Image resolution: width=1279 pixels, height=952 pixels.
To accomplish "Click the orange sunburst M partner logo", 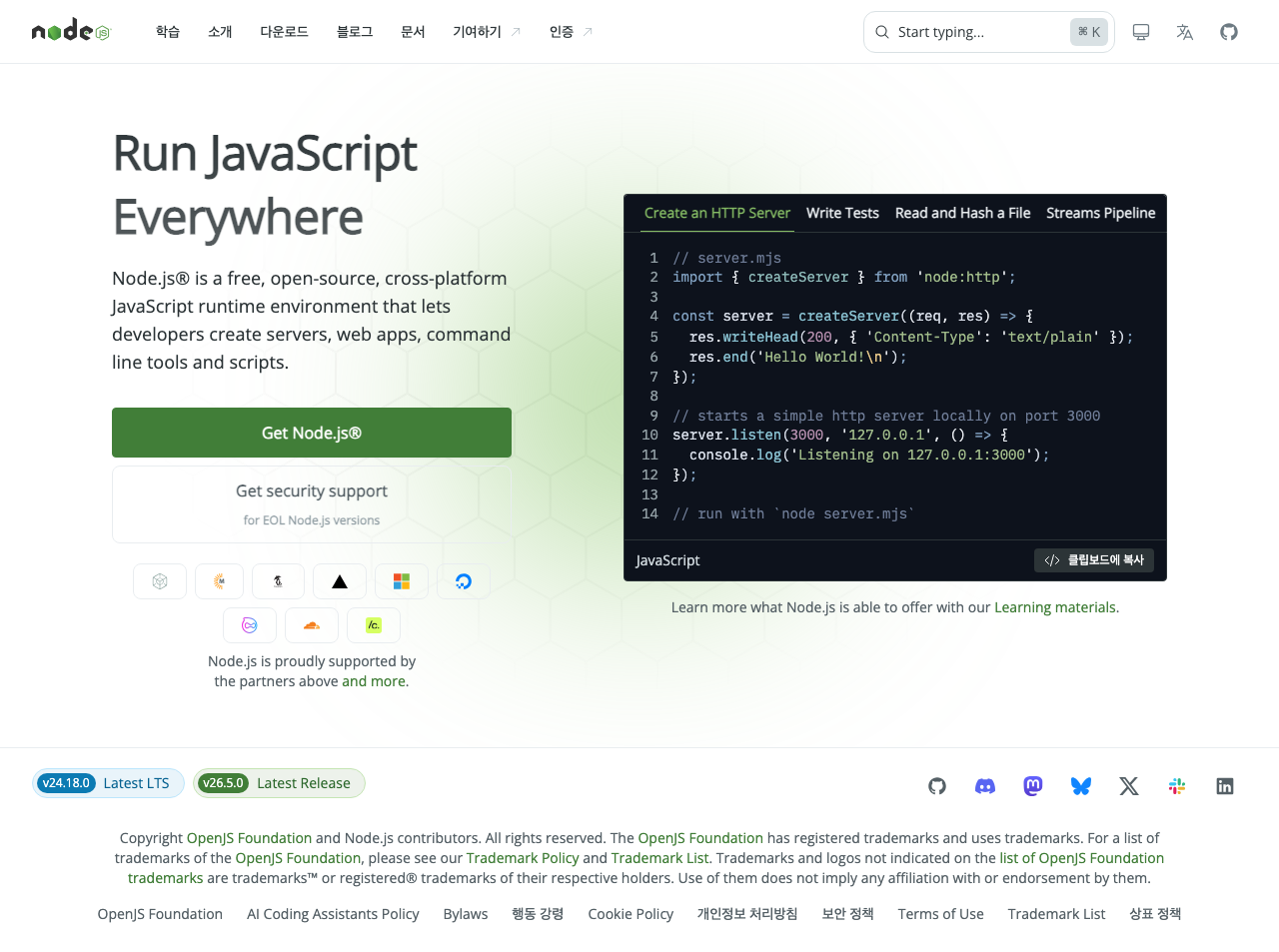I will [219, 581].
